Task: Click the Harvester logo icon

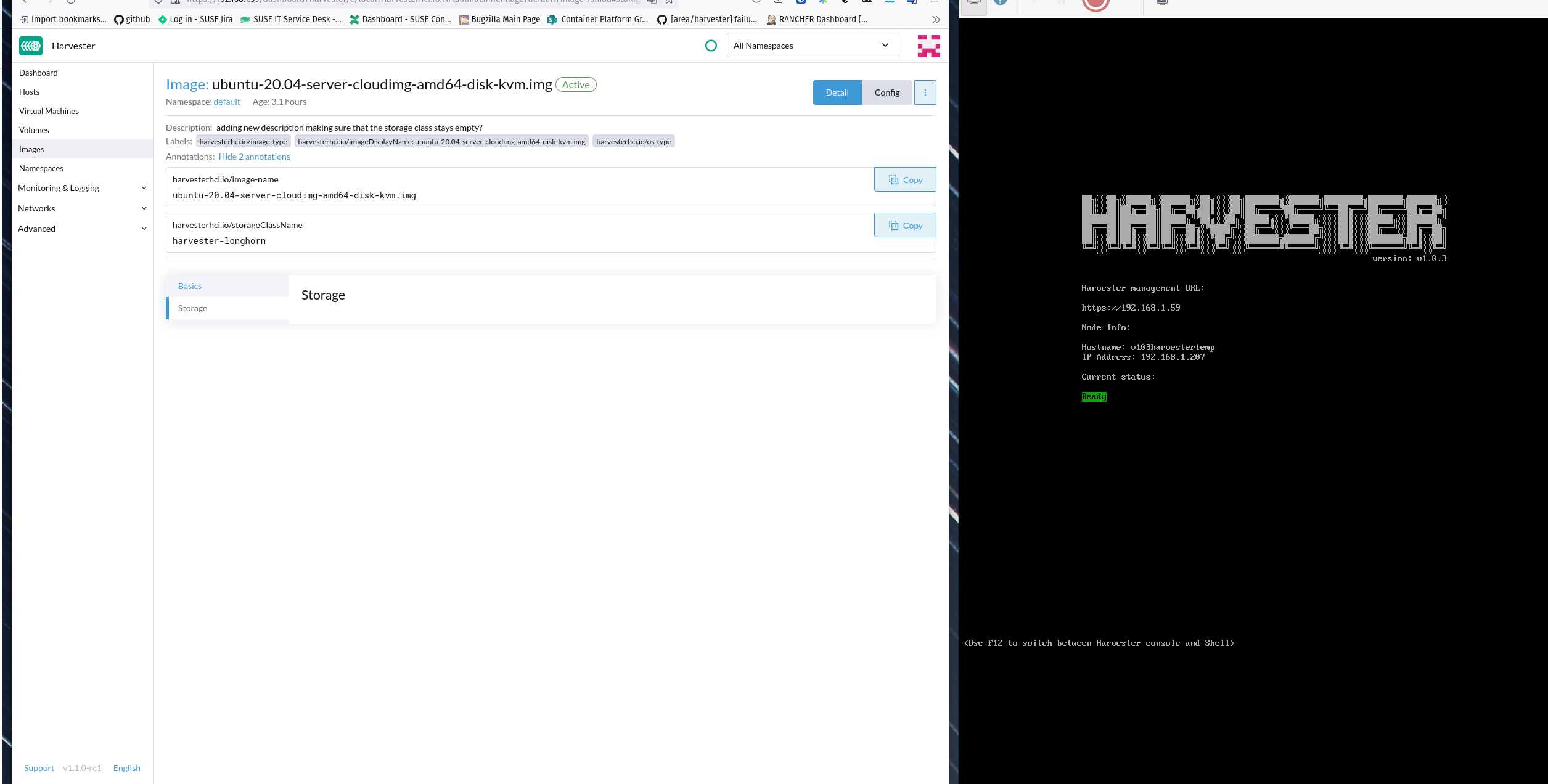Action: [30, 46]
